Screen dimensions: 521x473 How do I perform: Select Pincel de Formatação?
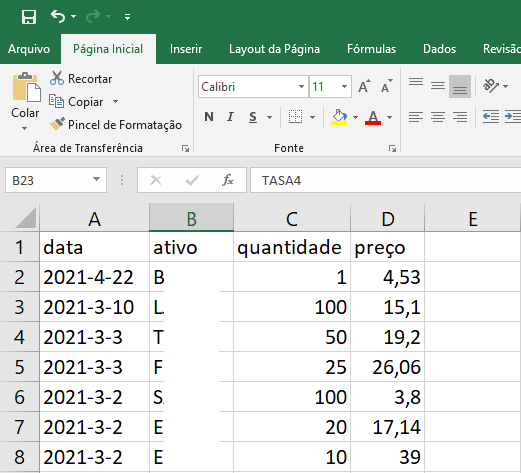[x=116, y=125]
